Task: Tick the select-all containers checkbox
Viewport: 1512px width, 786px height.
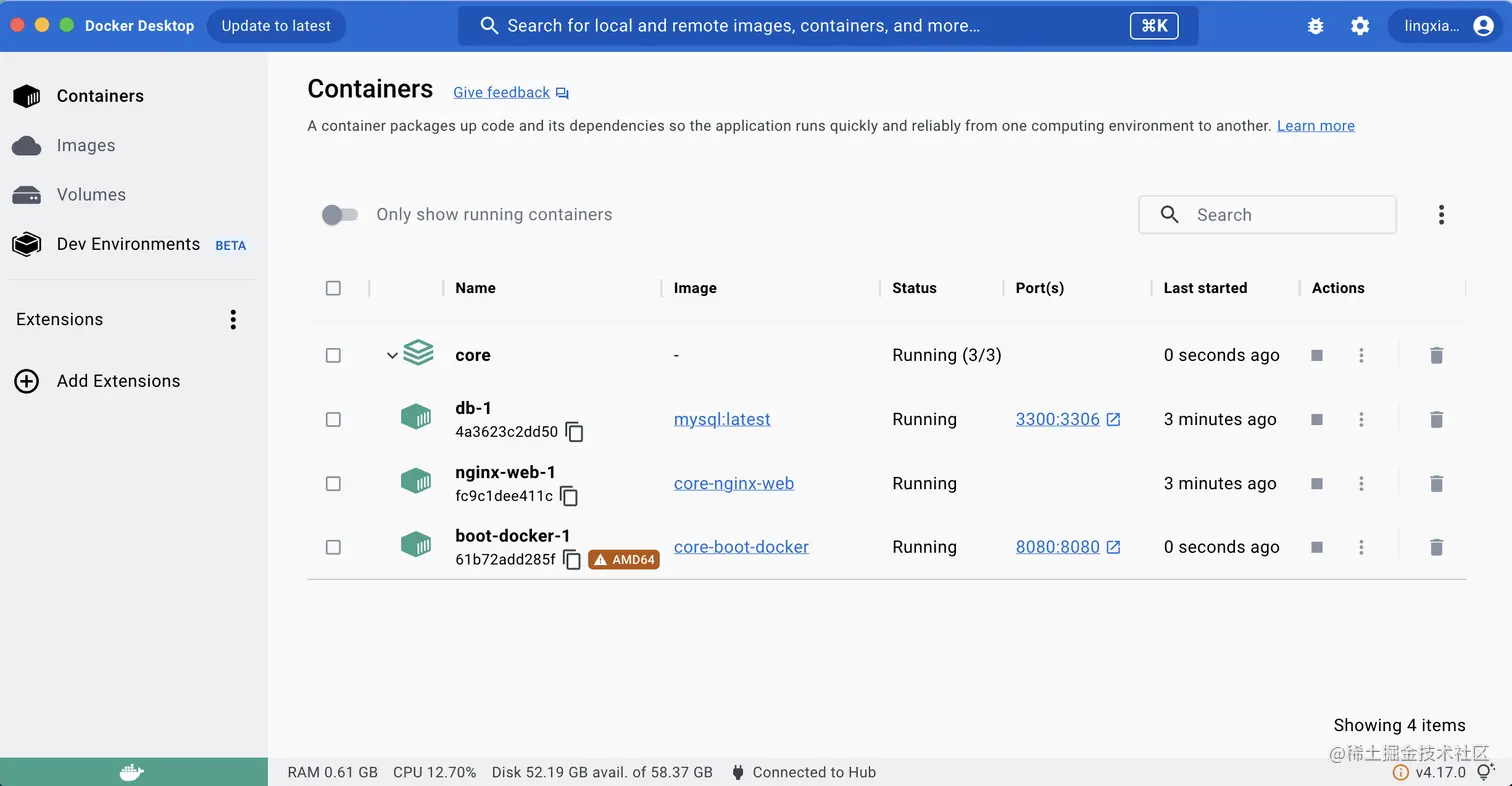Action: click(333, 288)
